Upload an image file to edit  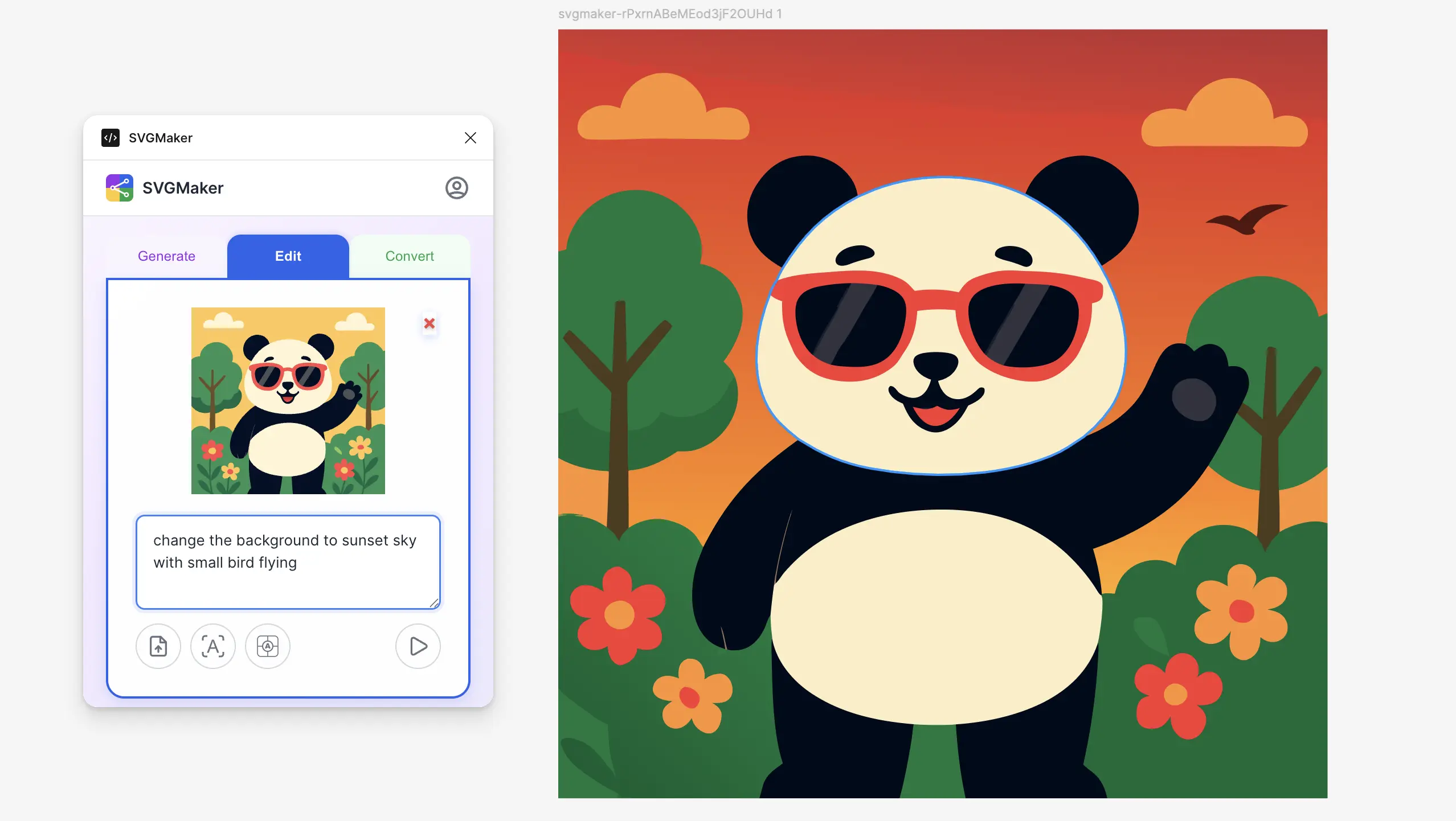(158, 647)
